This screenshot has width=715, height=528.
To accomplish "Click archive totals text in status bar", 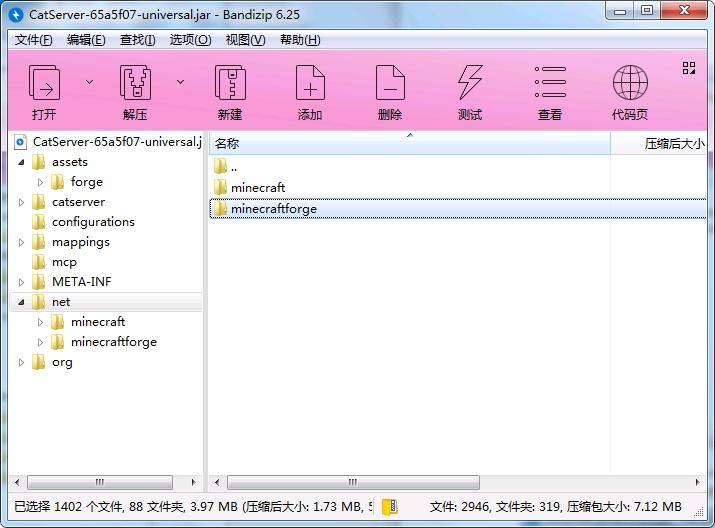I will 555,507.
